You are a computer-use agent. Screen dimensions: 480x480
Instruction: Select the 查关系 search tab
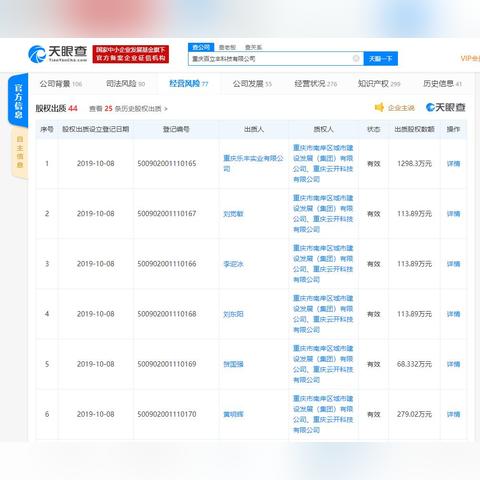[x=253, y=48]
